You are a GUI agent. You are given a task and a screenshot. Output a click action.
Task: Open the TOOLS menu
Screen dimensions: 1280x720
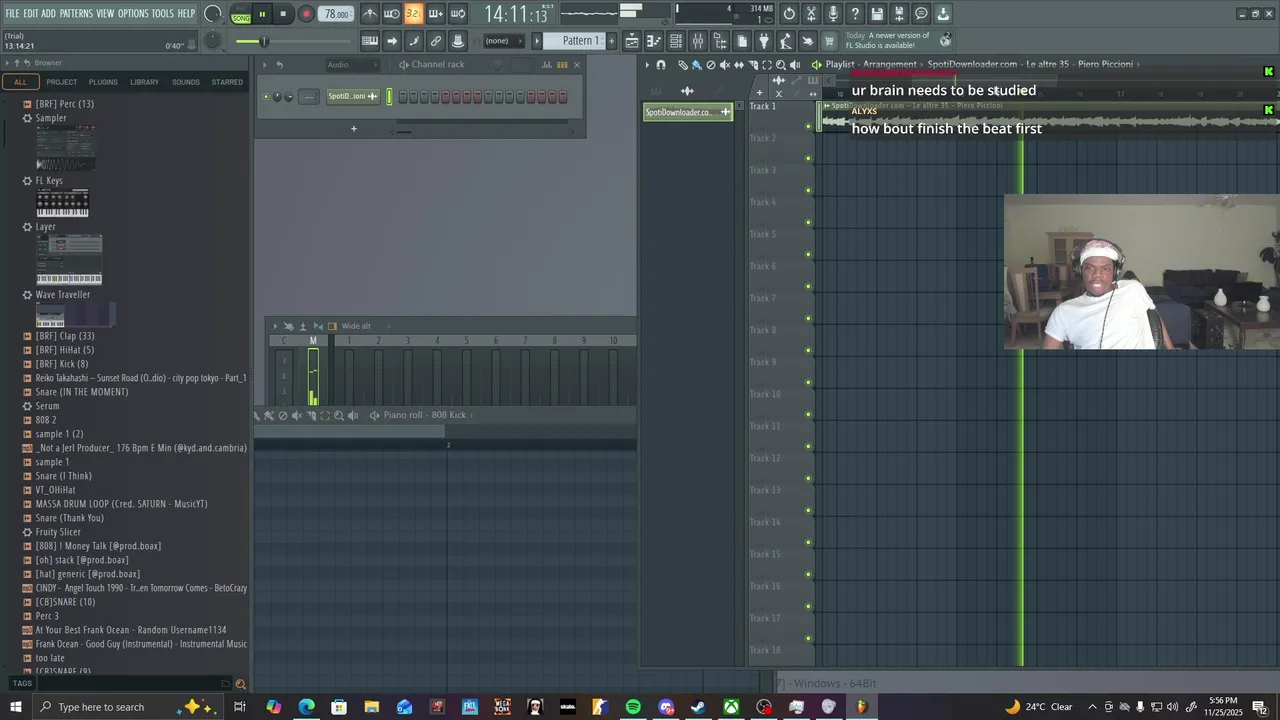click(x=163, y=14)
